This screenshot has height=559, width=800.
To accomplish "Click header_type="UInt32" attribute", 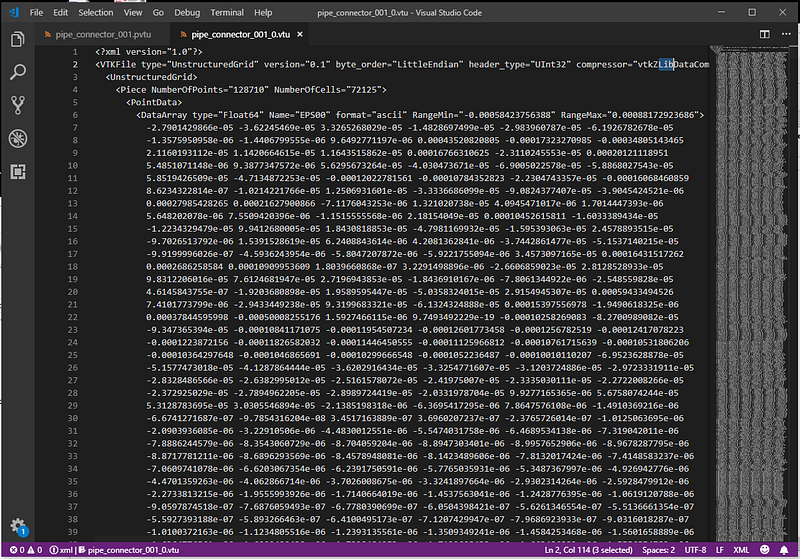I will (x=519, y=65).
